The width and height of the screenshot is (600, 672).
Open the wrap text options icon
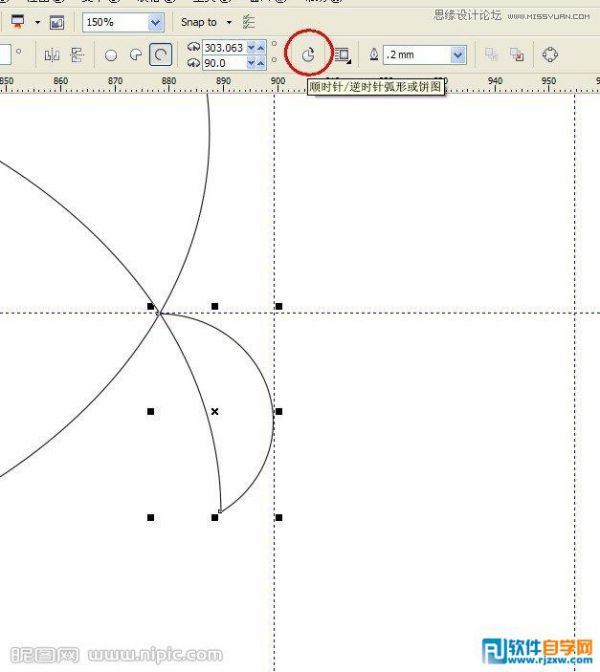(x=343, y=55)
